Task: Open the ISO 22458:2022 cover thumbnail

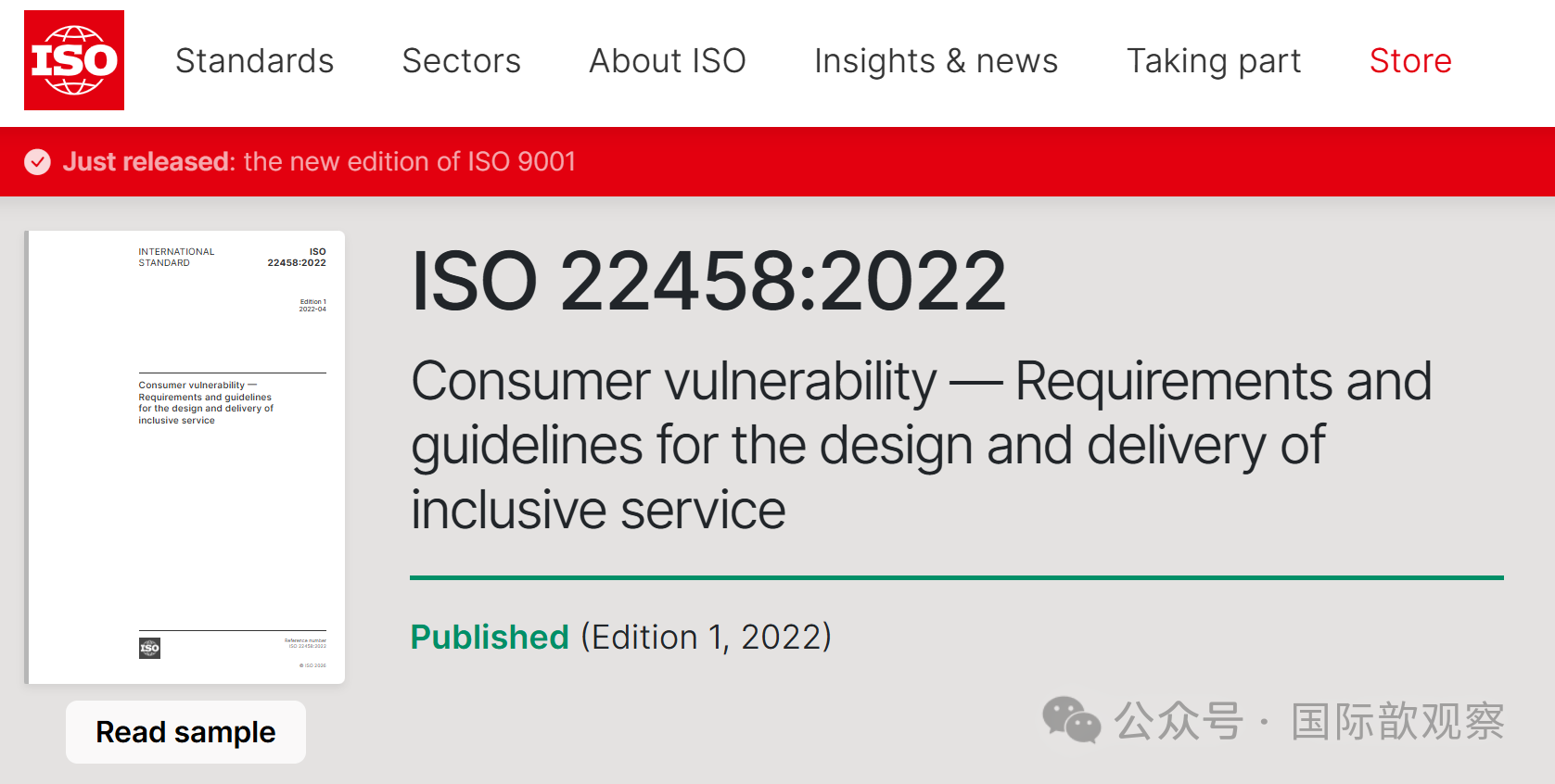Action: tap(185, 457)
